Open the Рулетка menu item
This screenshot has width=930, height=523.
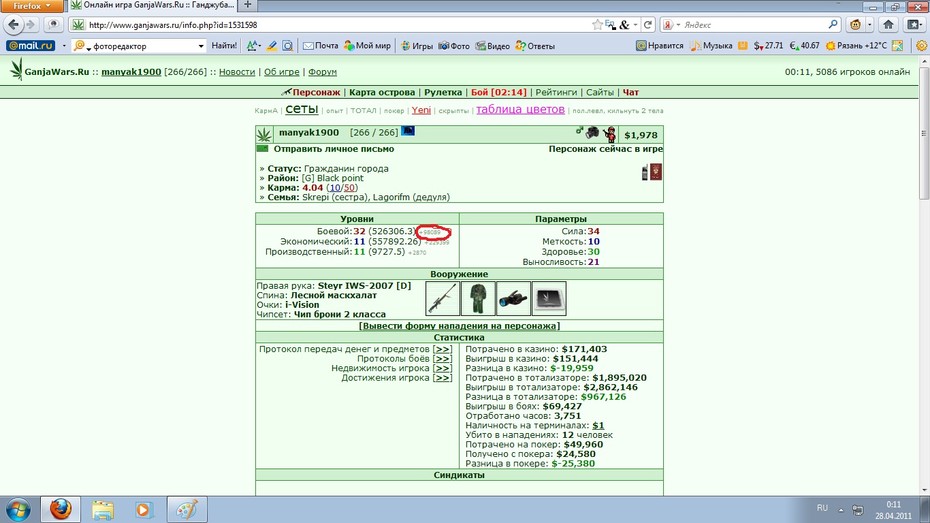[x=443, y=93]
